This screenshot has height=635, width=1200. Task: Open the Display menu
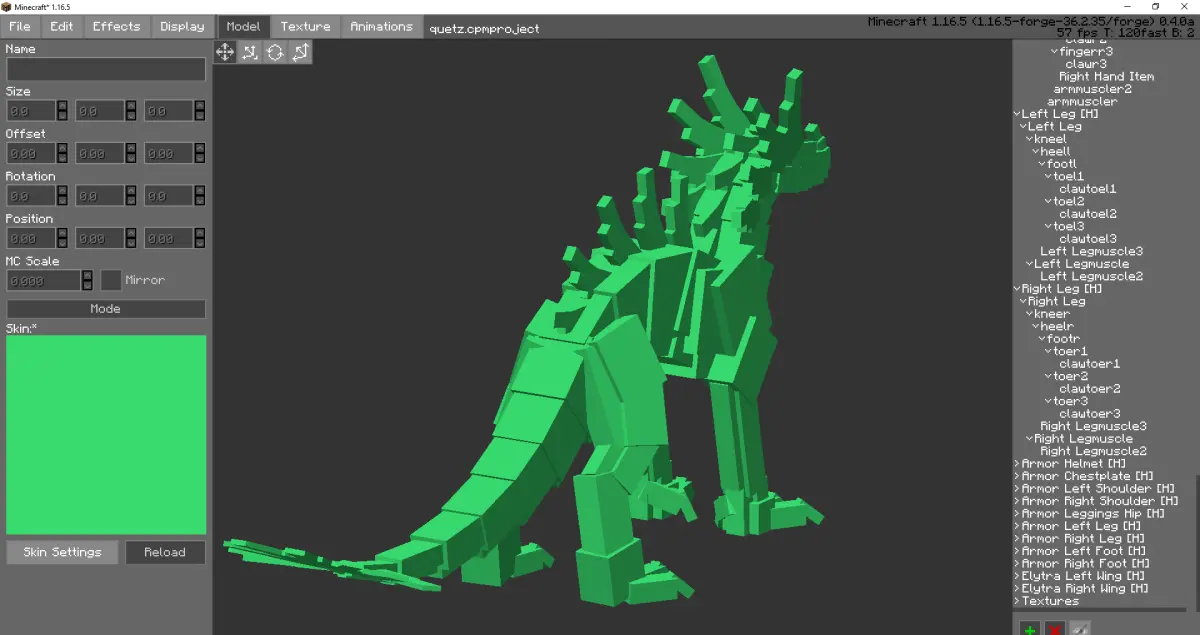[x=182, y=27]
